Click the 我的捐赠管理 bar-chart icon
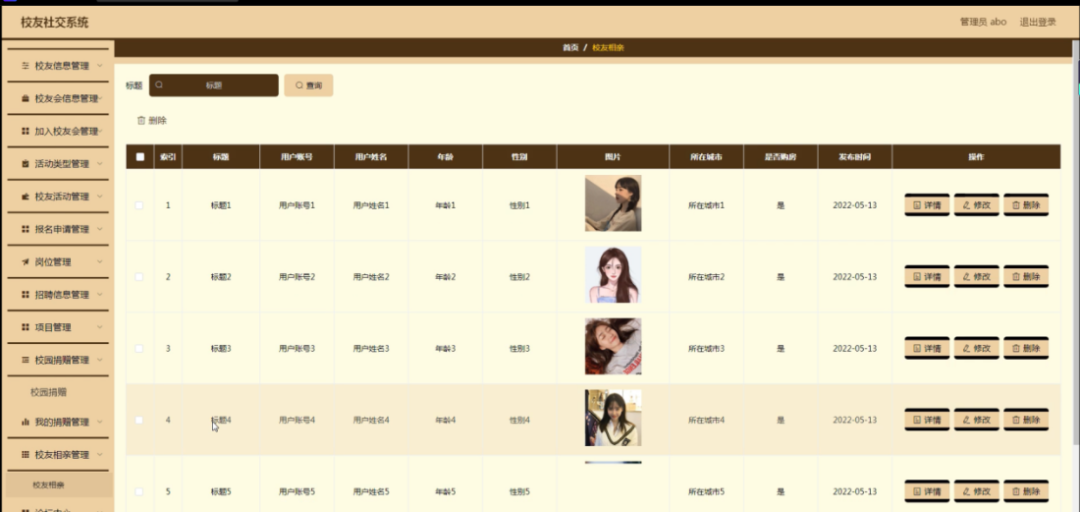Screen dimensions: 1080x512 pyautogui.click(x=25, y=422)
